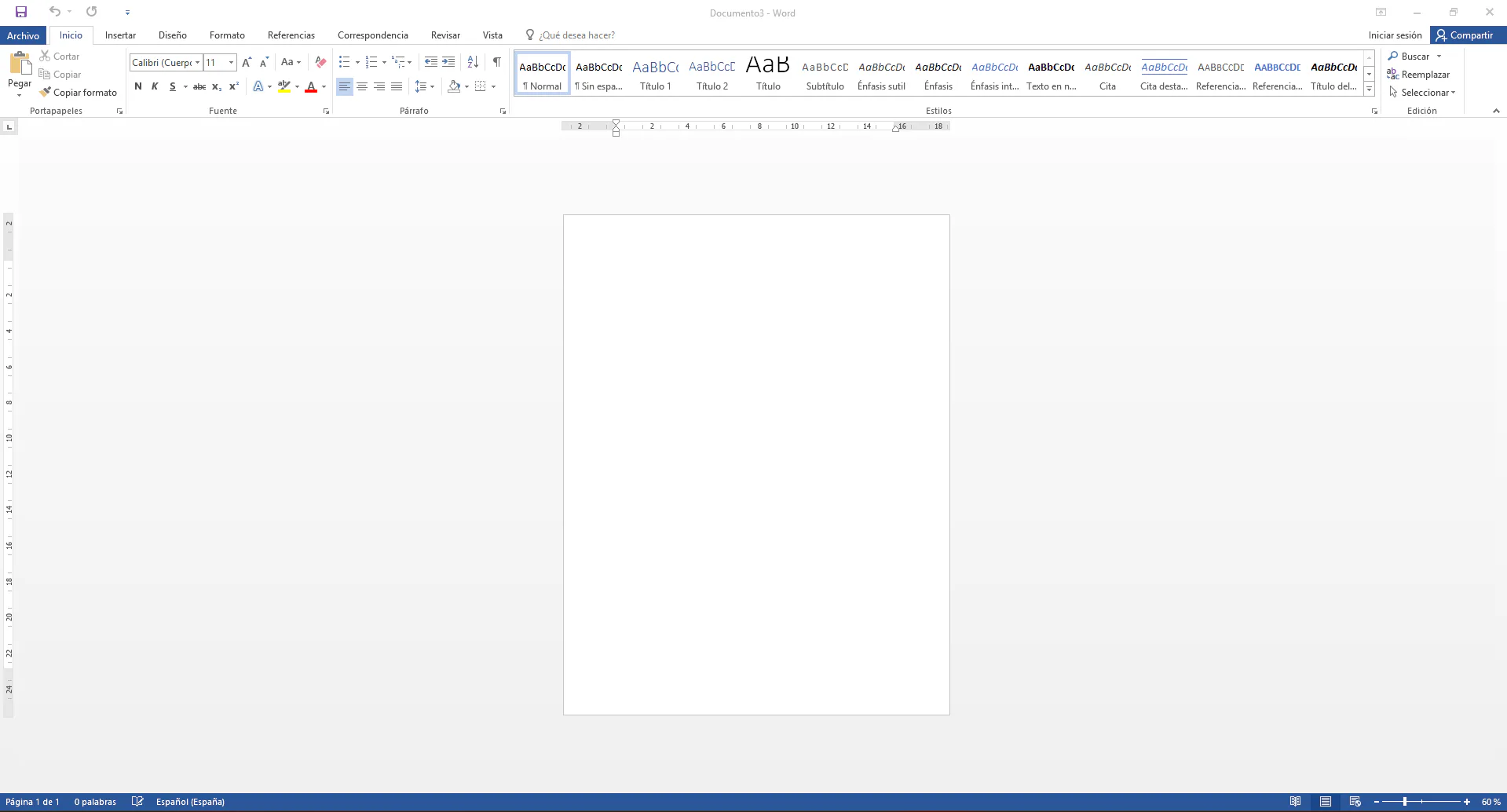Click the '¿Qué desea hacer?' search field
The width and height of the screenshot is (1507, 812).
[x=576, y=35]
